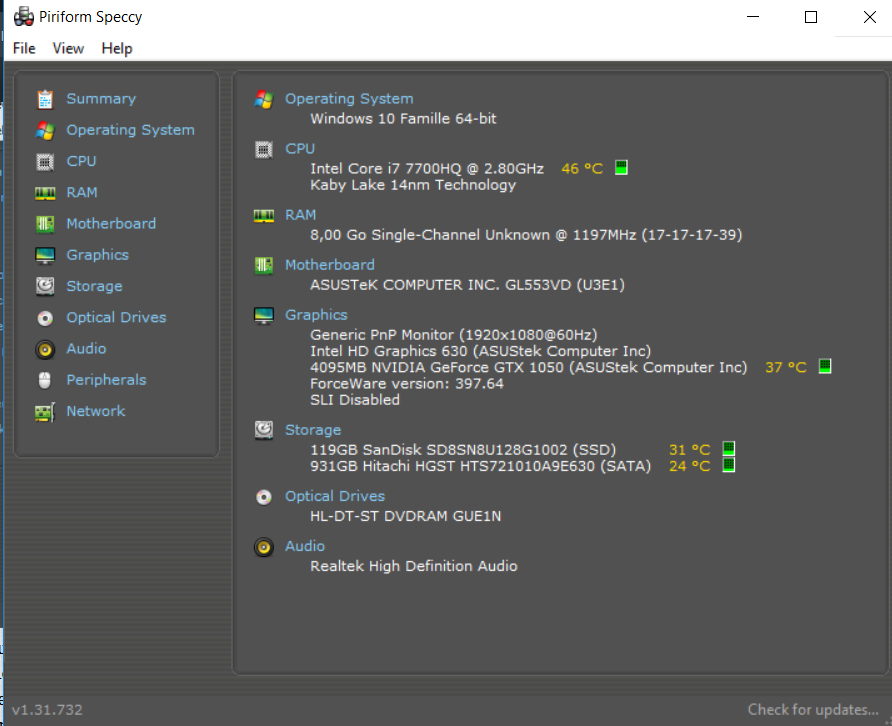Open the Network icon in sidebar

point(45,412)
